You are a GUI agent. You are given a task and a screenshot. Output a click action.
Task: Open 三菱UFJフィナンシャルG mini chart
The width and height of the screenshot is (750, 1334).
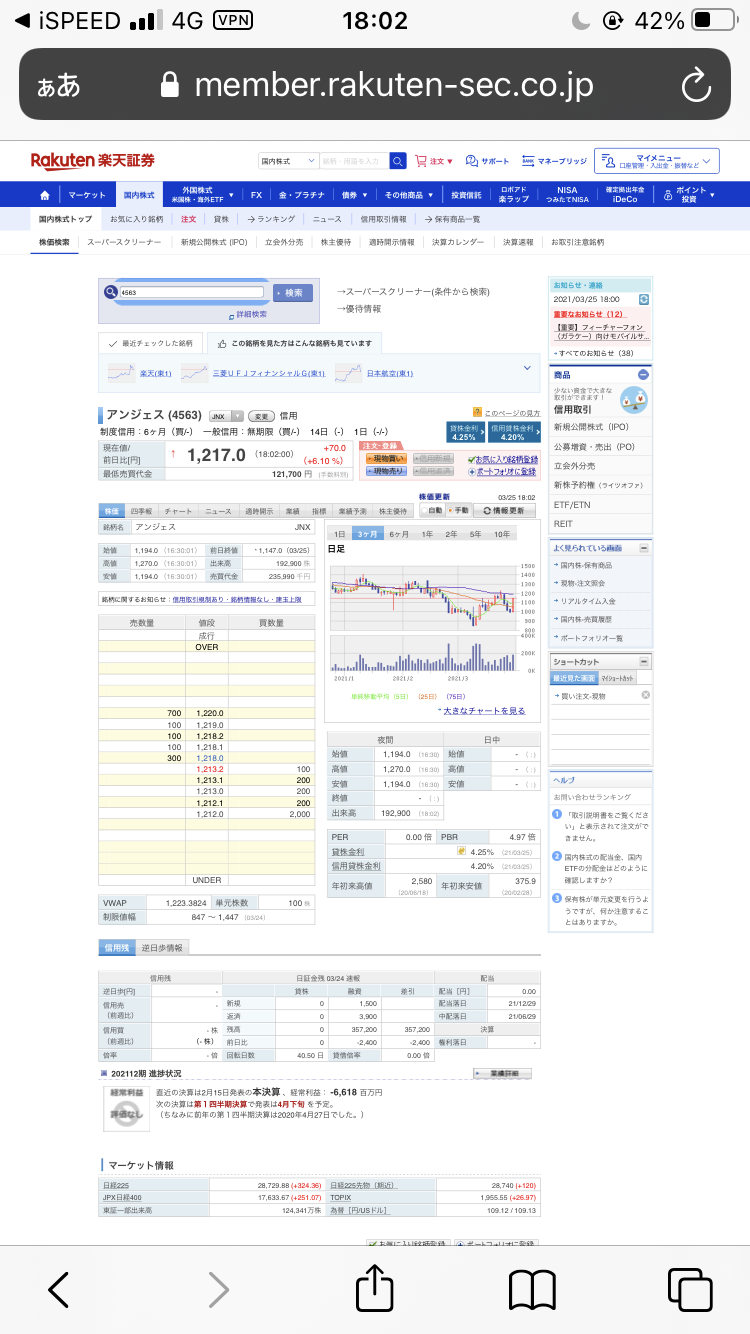(x=195, y=372)
